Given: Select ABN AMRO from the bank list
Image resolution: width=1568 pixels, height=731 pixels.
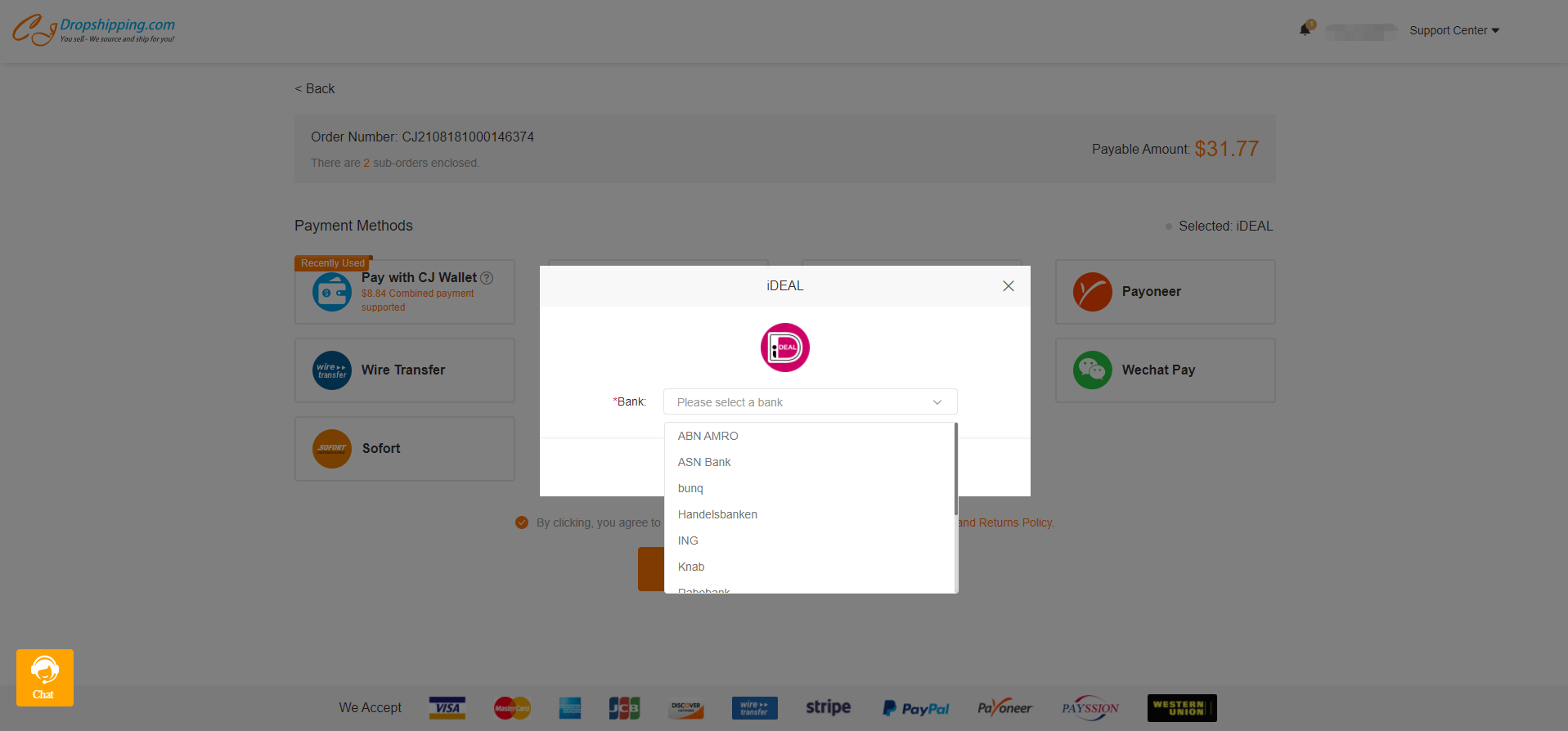Looking at the screenshot, I should point(708,436).
